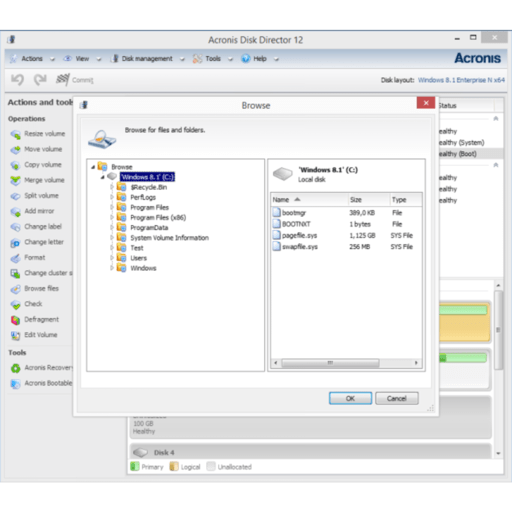This screenshot has width=512, height=512.
Task: Click the Healthy (Boot) status row
Action: 470,154
